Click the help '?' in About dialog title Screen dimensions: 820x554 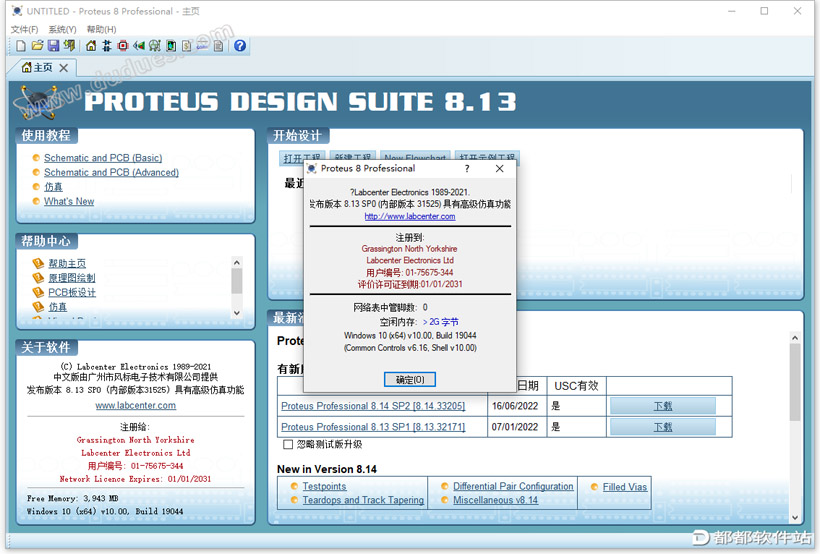(467, 168)
